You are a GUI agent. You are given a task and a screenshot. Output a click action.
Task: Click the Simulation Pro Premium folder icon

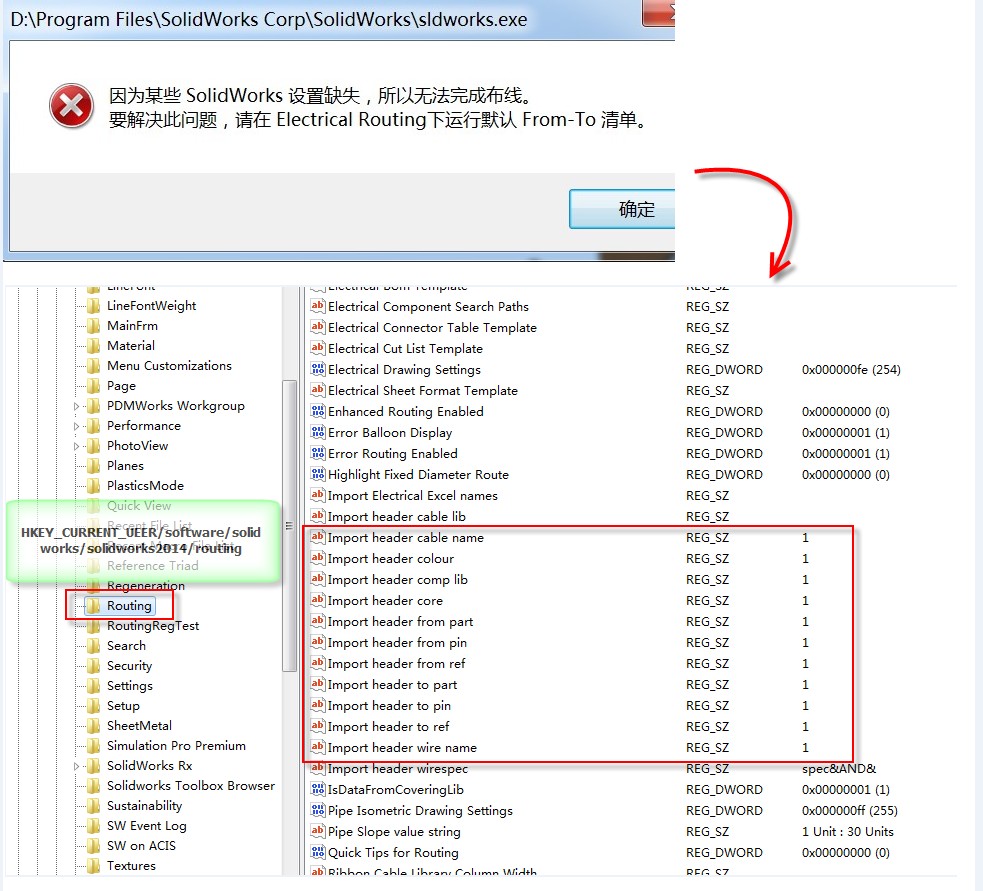pos(93,746)
